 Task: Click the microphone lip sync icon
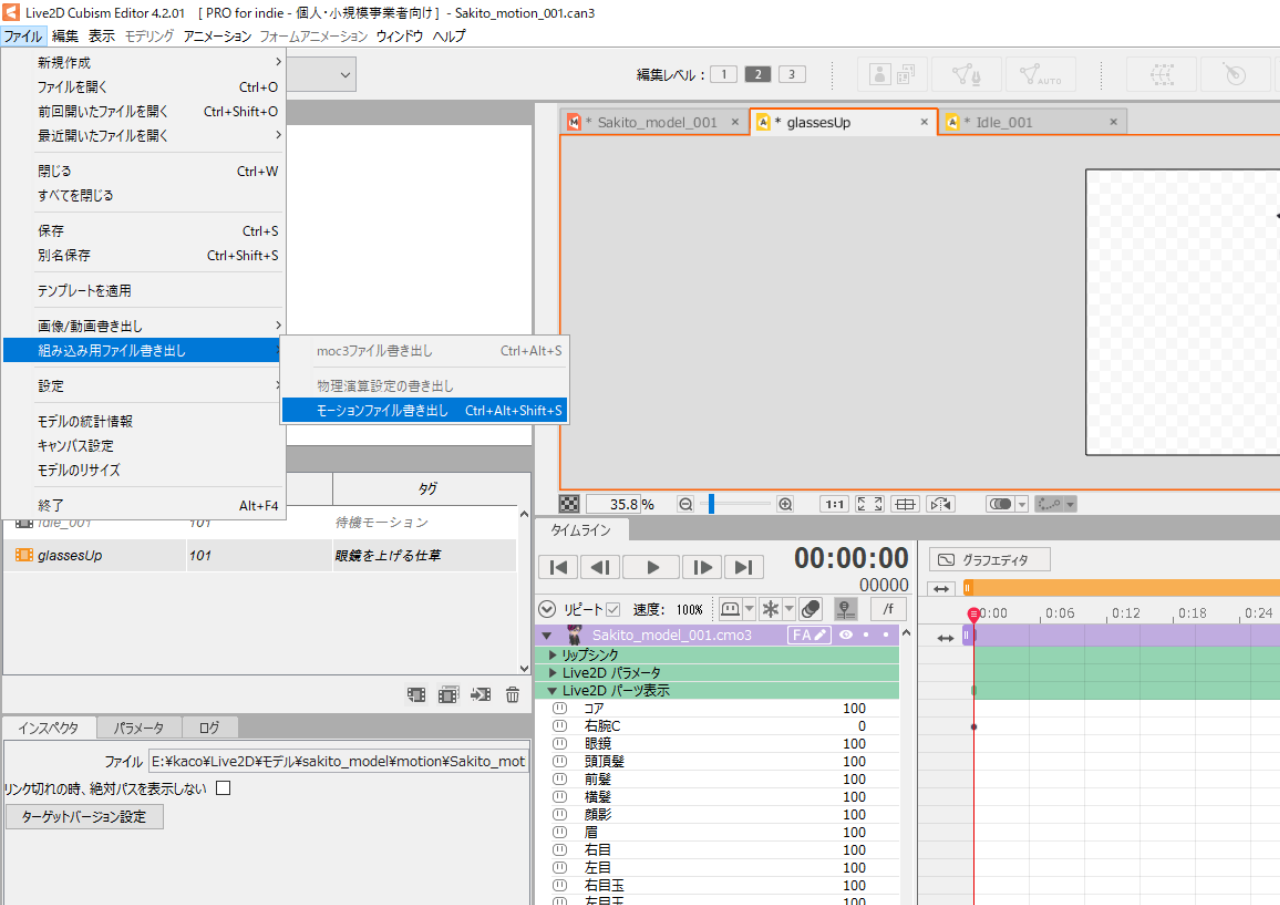(x=846, y=608)
